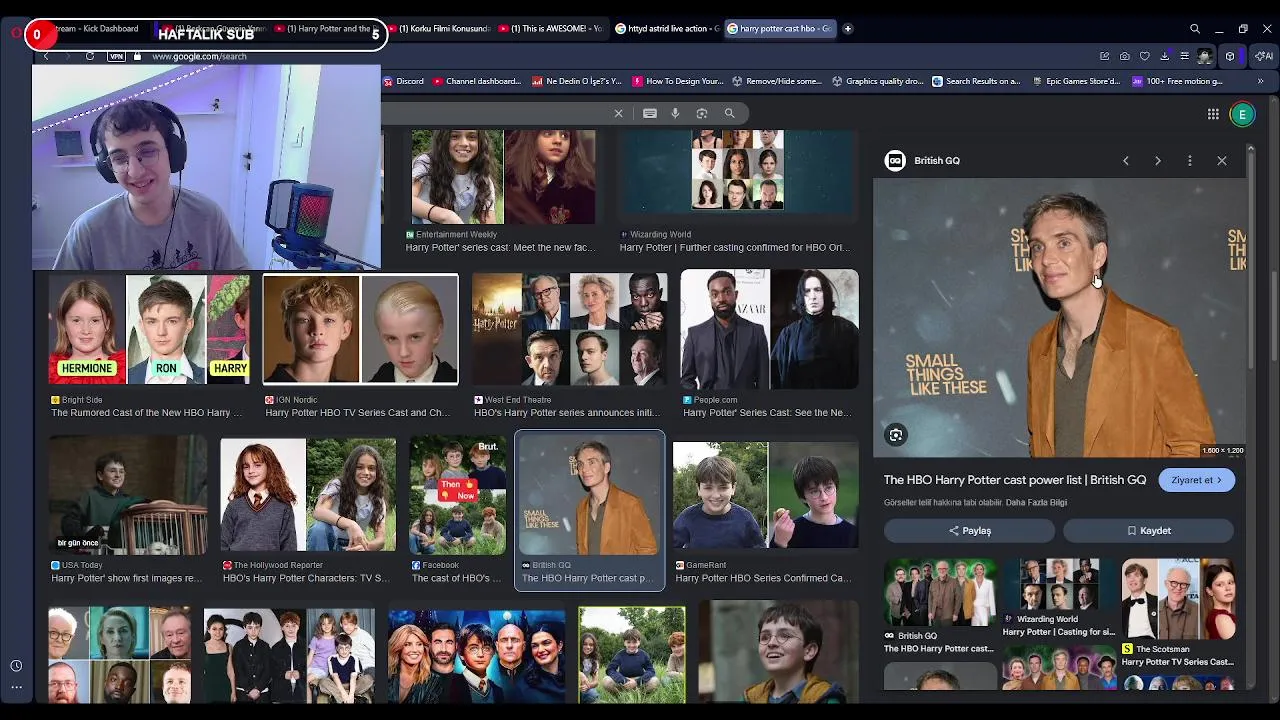This screenshot has width=1280, height=720.
Task: Click the Ziyaret et visit button
Action: coord(1196,480)
